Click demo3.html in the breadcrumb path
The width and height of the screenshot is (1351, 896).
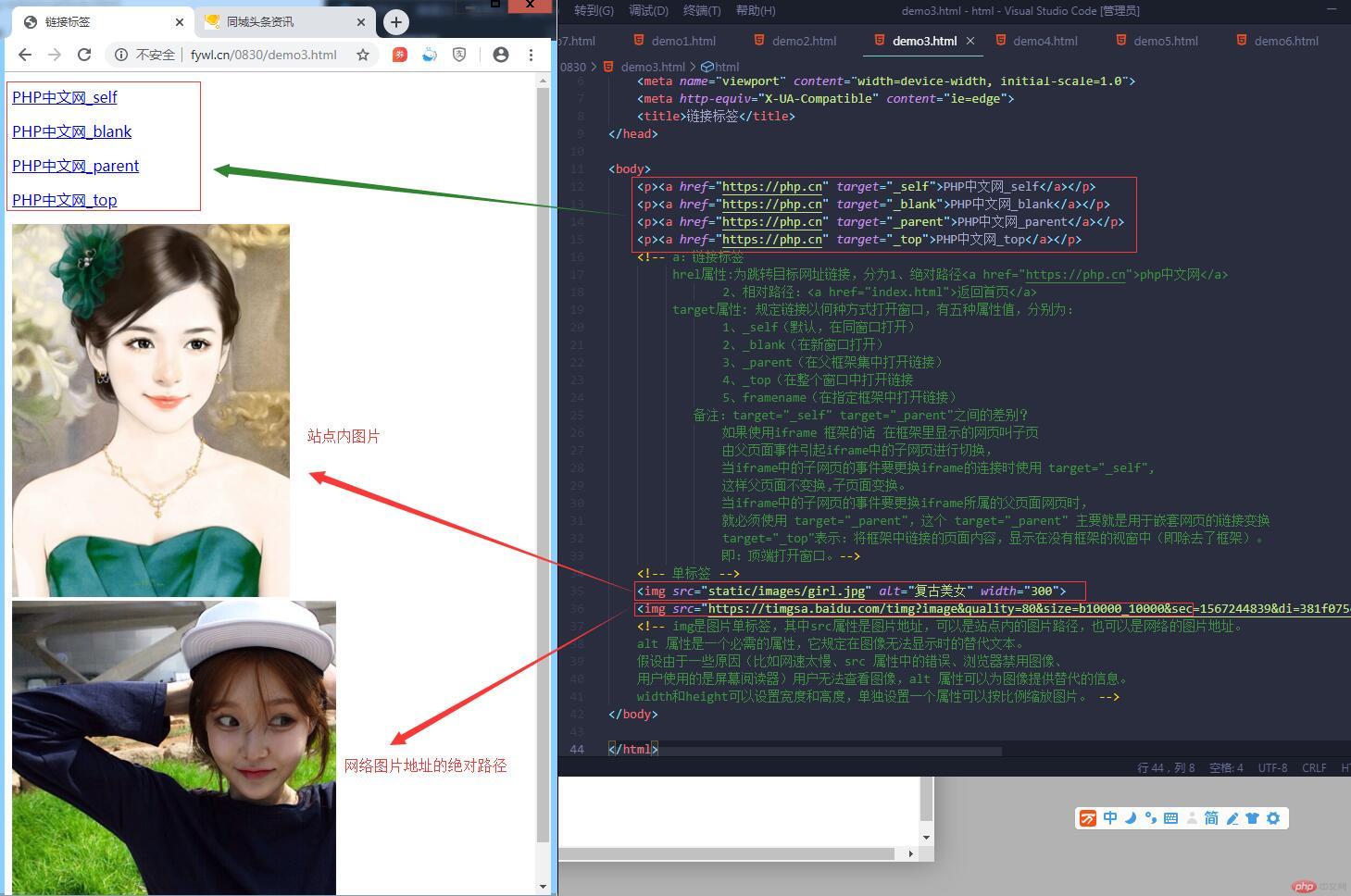pos(653,67)
